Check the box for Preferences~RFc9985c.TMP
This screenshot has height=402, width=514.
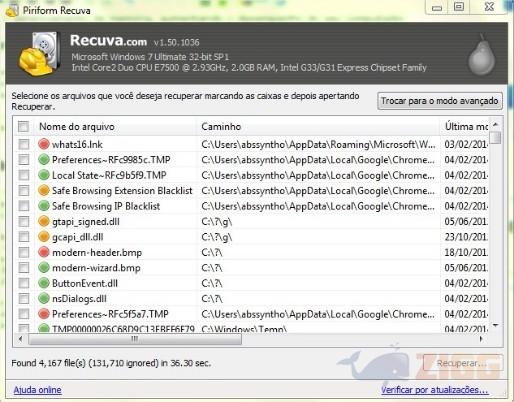[24, 159]
